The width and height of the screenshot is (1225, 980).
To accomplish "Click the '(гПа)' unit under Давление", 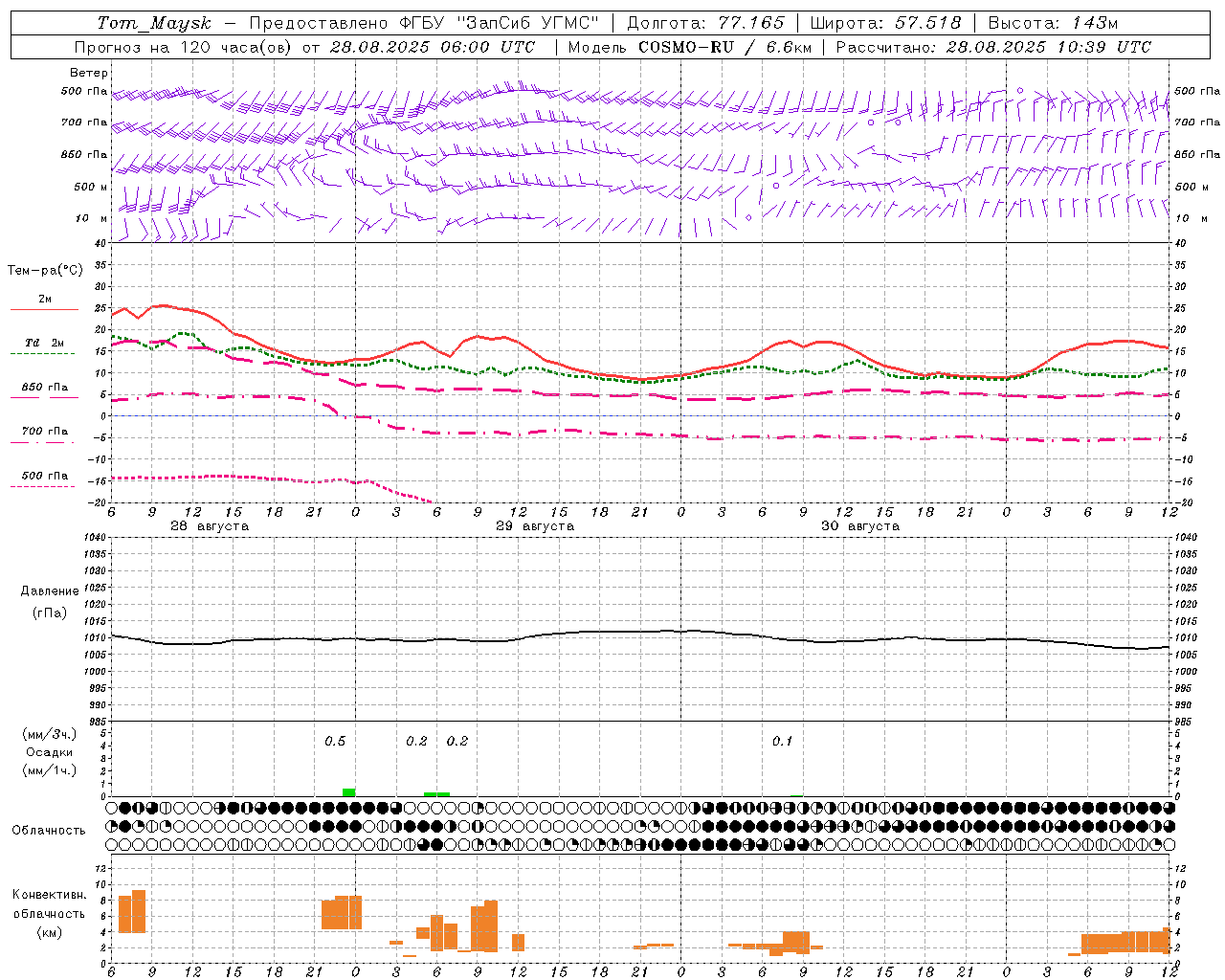I will click(50, 613).
